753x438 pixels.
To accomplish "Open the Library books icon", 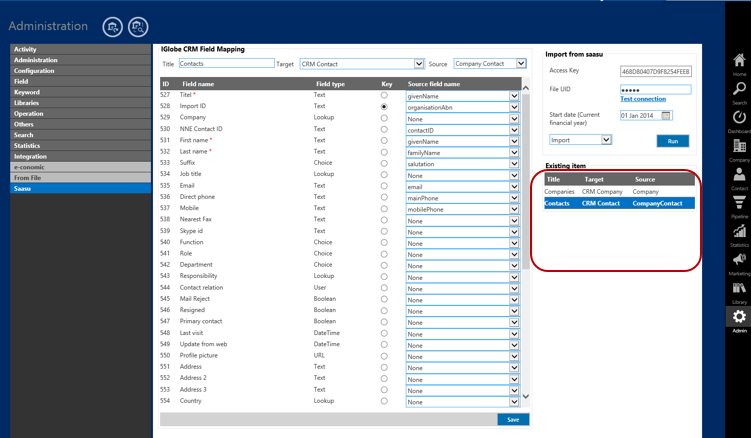I will point(739,288).
